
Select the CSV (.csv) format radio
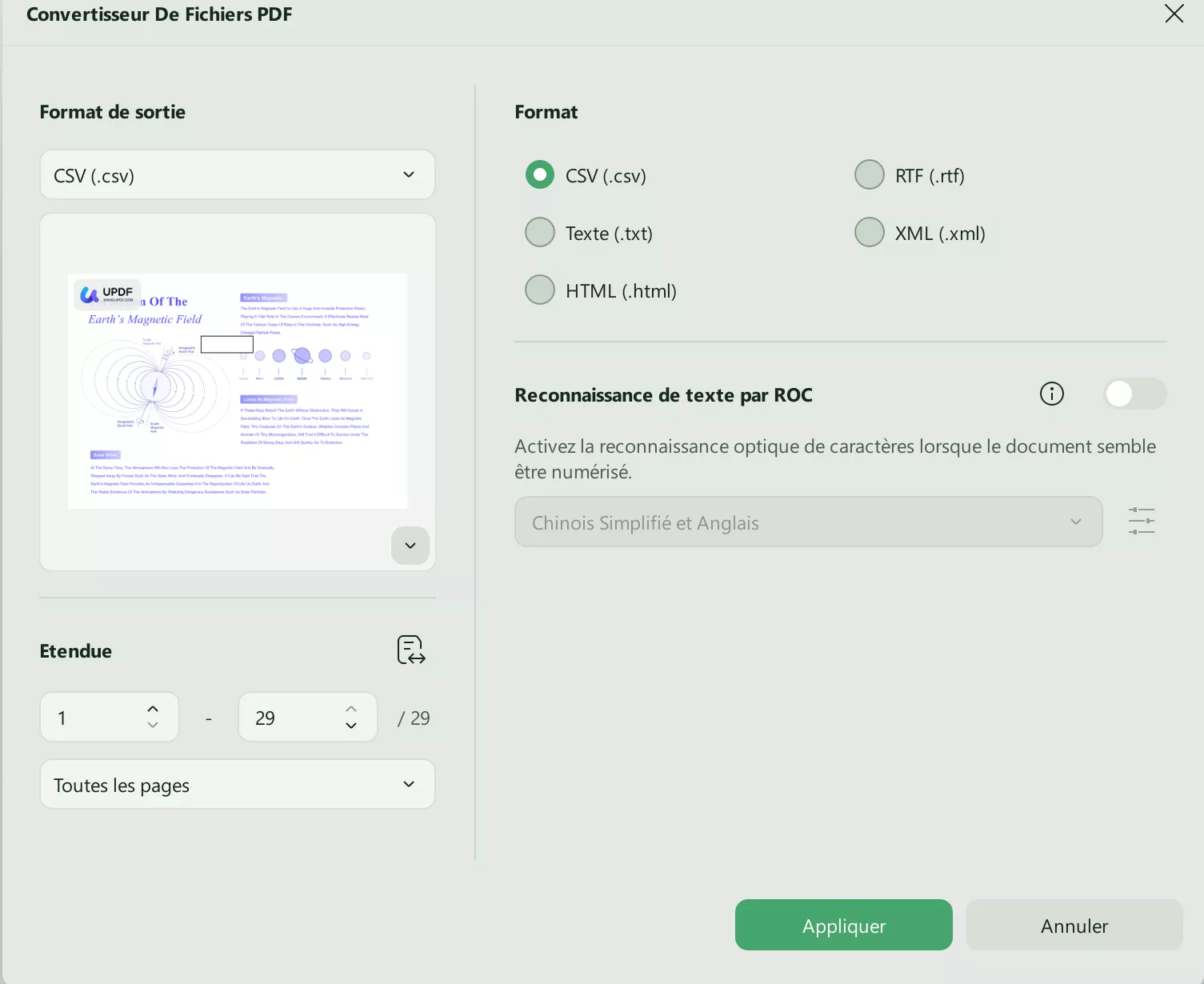tap(540, 174)
